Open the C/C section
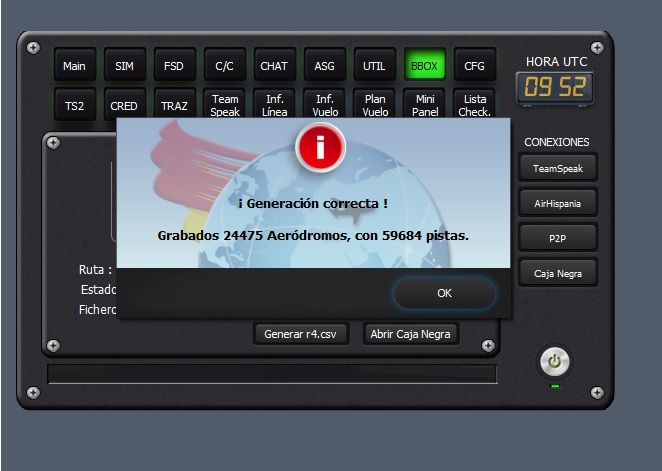The image size is (662, 471). click(224, 66)
